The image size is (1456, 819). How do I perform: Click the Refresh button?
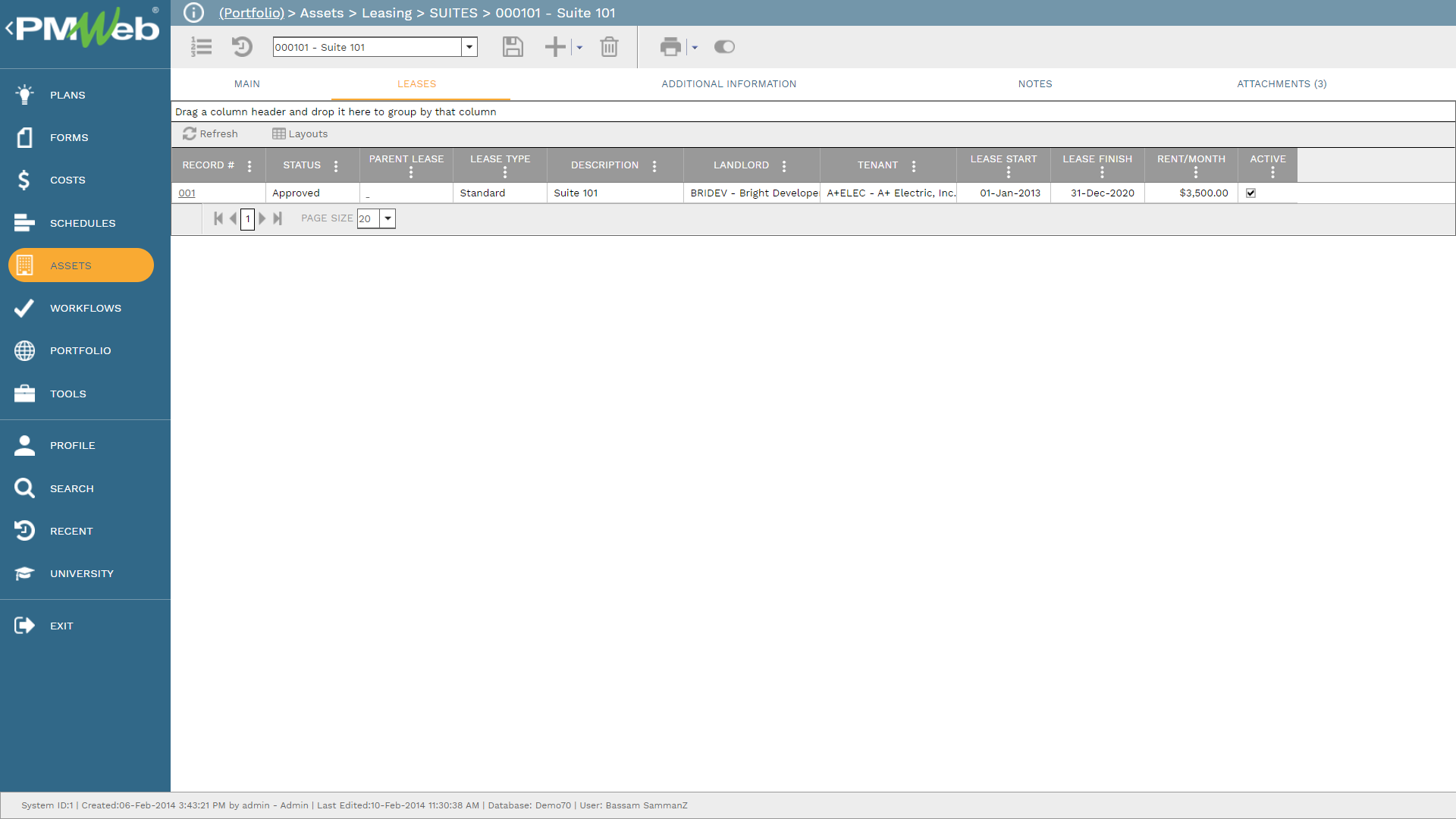click(x=210, y=134)
